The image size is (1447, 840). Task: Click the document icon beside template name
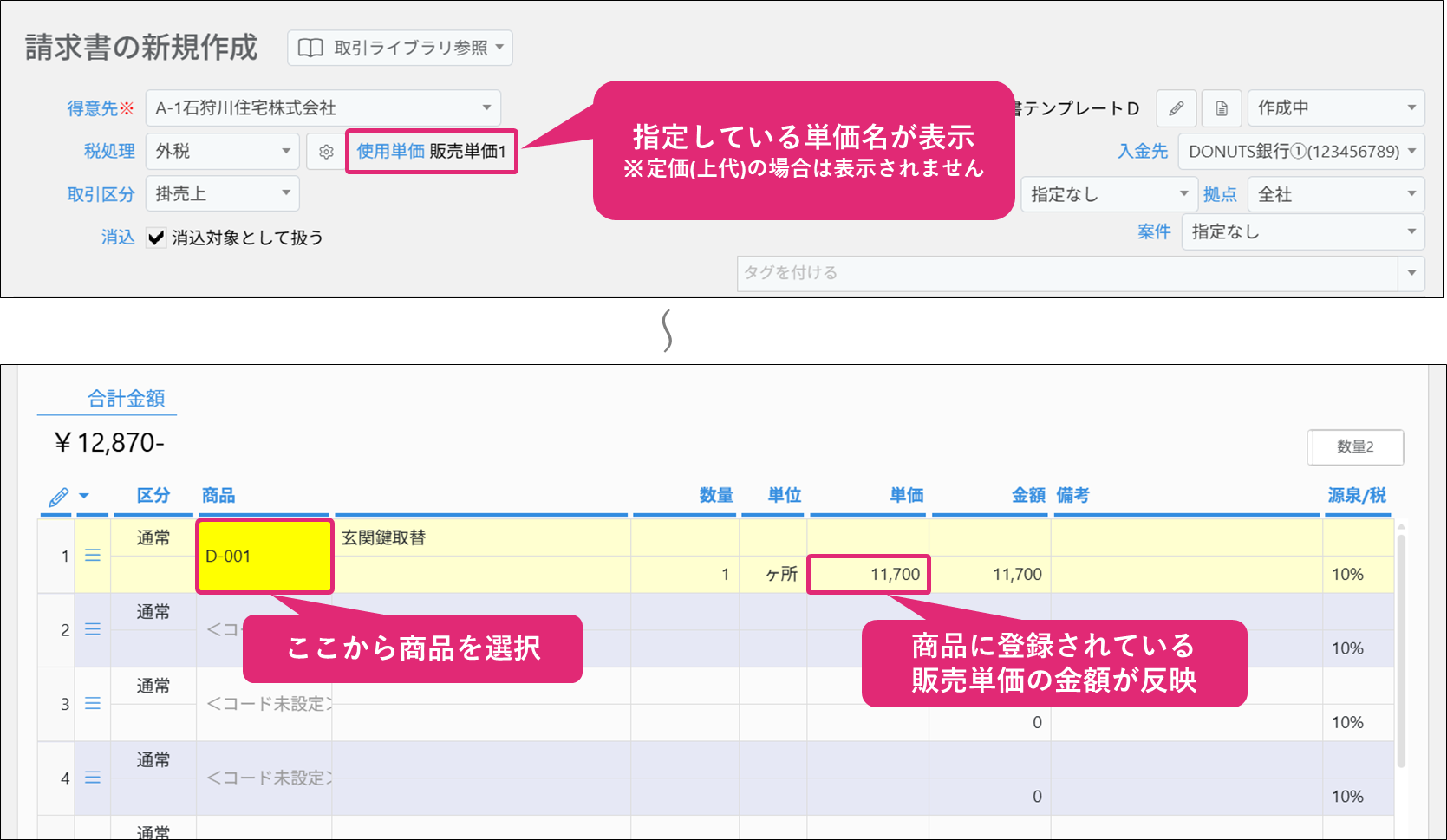point(1222,108)
